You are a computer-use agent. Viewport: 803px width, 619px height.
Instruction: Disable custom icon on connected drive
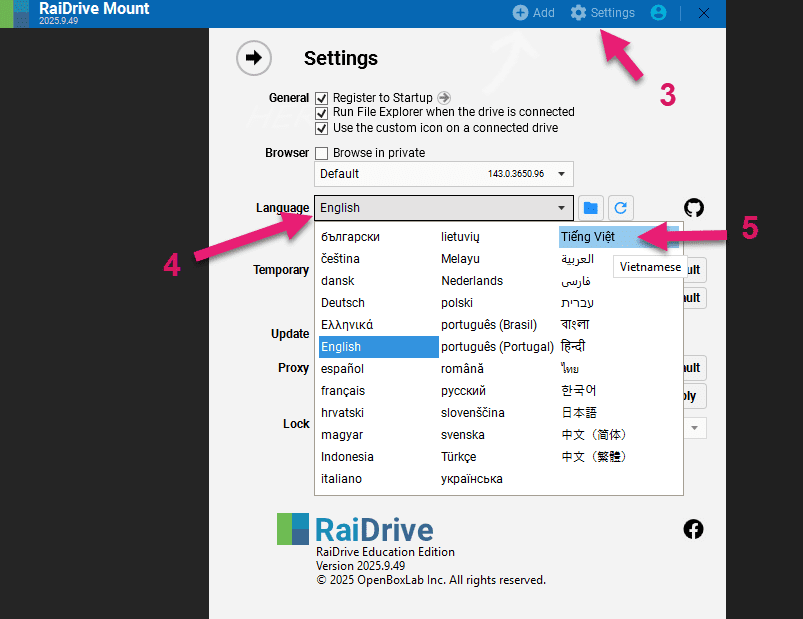[322, 128]
